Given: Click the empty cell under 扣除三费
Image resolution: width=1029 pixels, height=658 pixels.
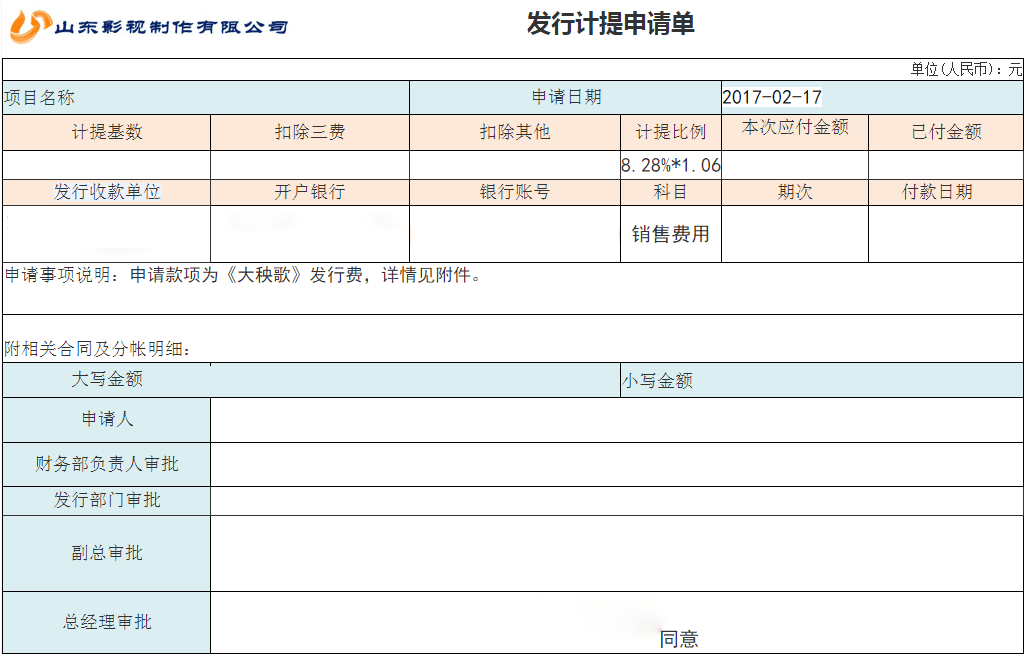Looking at the screenshot, I should [x=310, y=165].
